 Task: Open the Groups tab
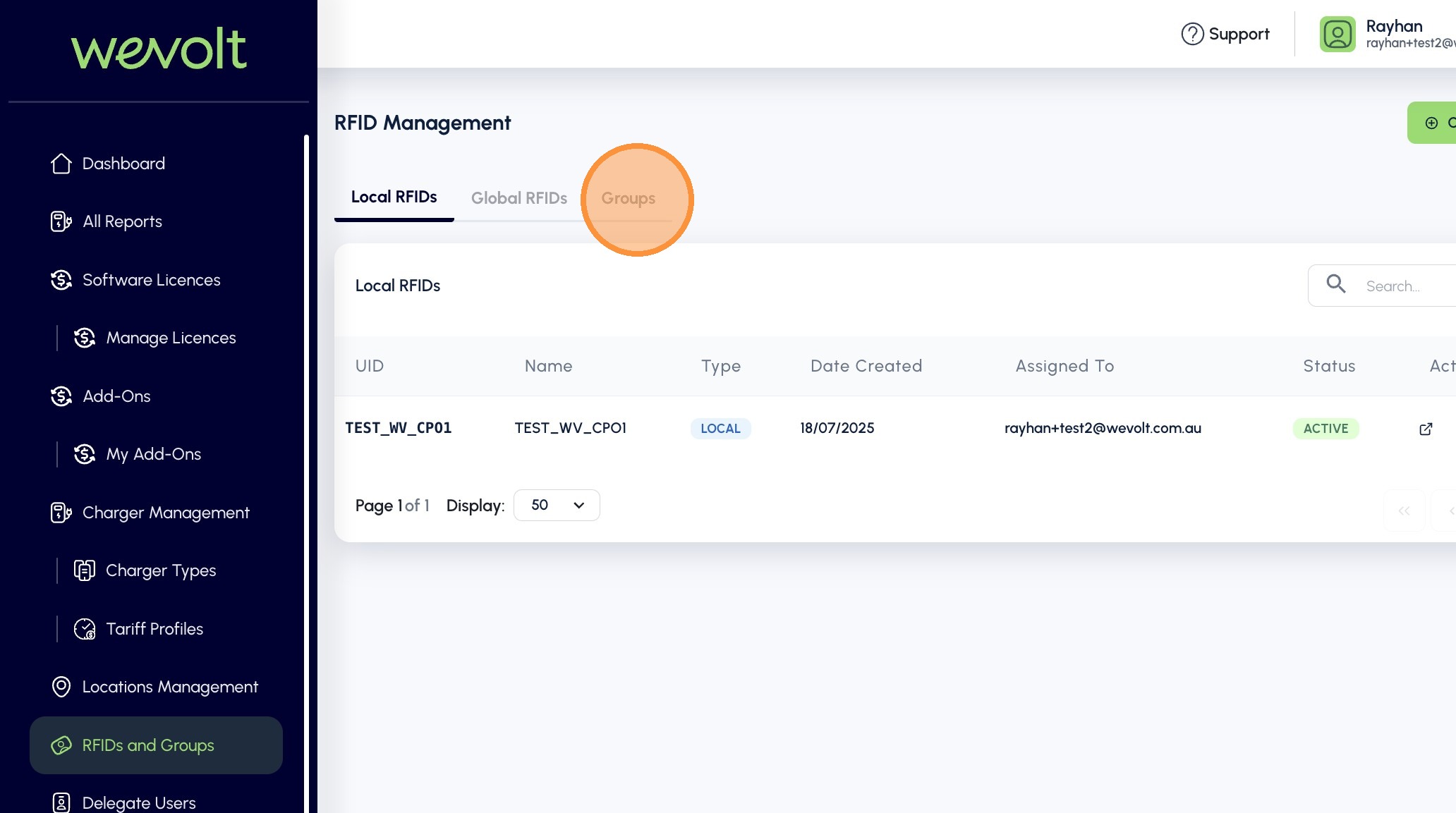click(x=628, y=198)
